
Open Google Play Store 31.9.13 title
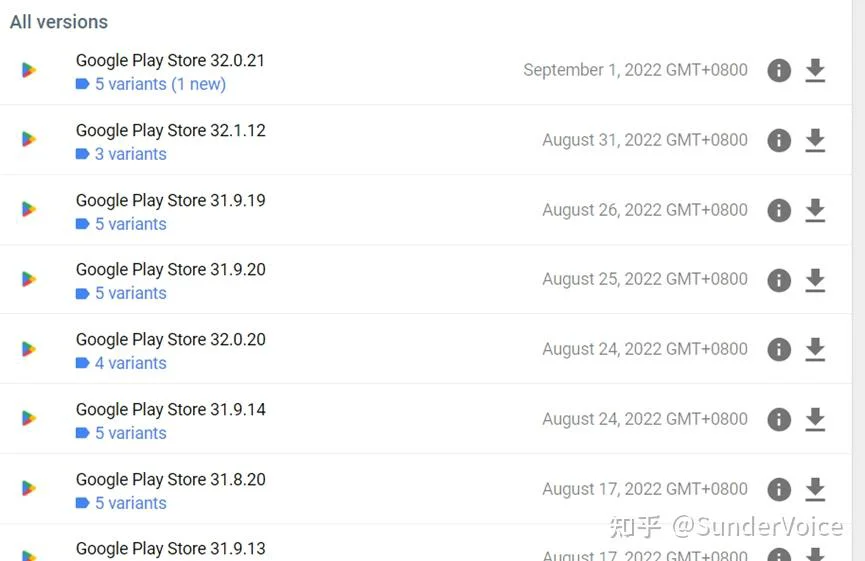point(170,548)
